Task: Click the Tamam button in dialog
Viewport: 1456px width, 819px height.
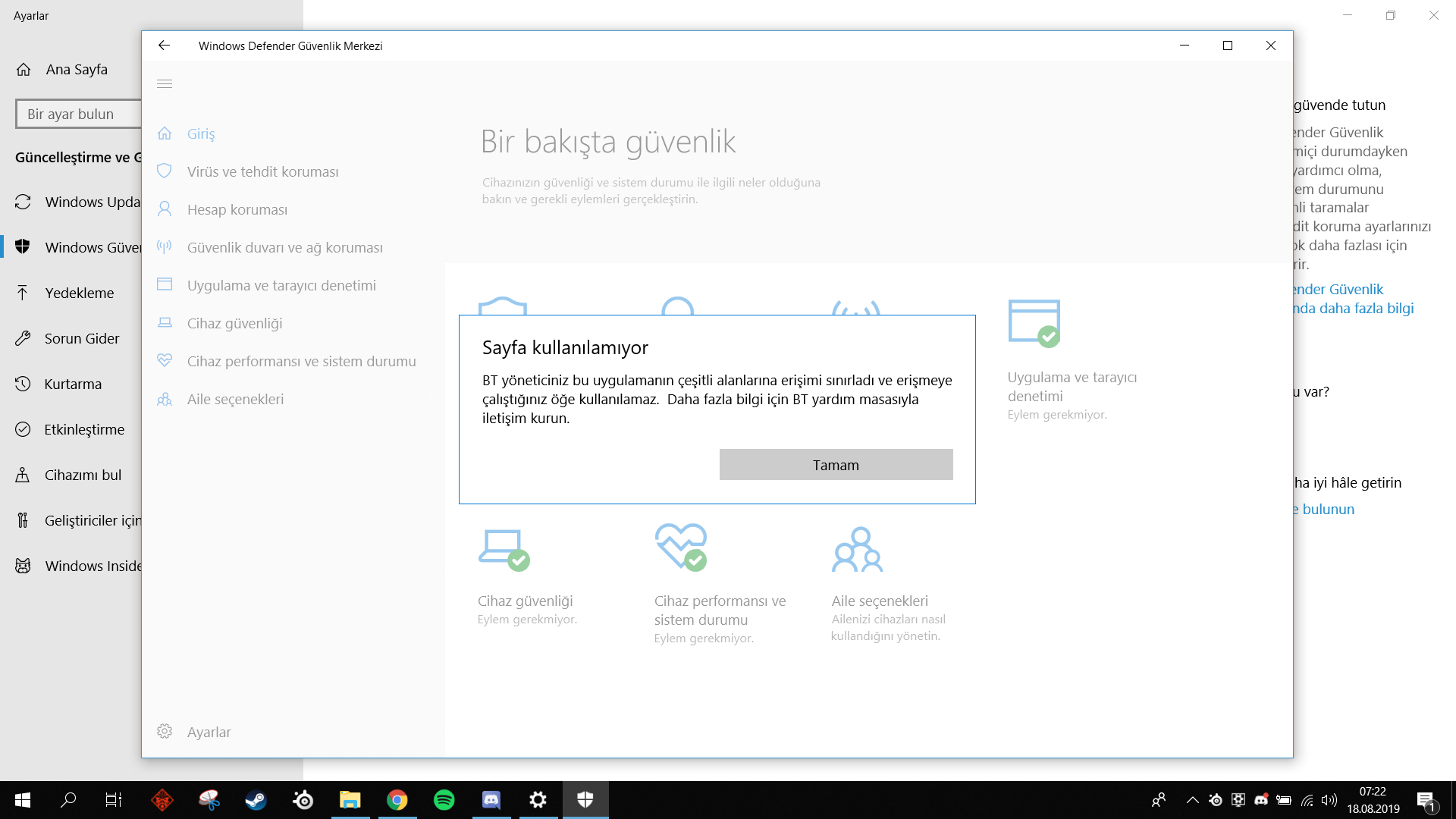Action: click(x=836, y=465)
